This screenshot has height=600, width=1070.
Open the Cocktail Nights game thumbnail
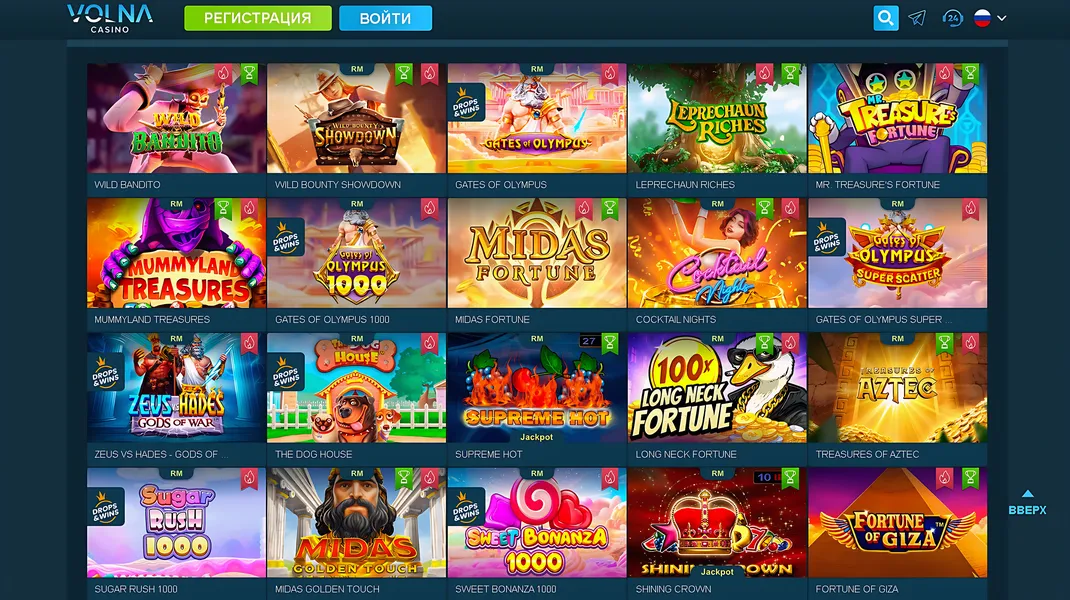point(717,253)
